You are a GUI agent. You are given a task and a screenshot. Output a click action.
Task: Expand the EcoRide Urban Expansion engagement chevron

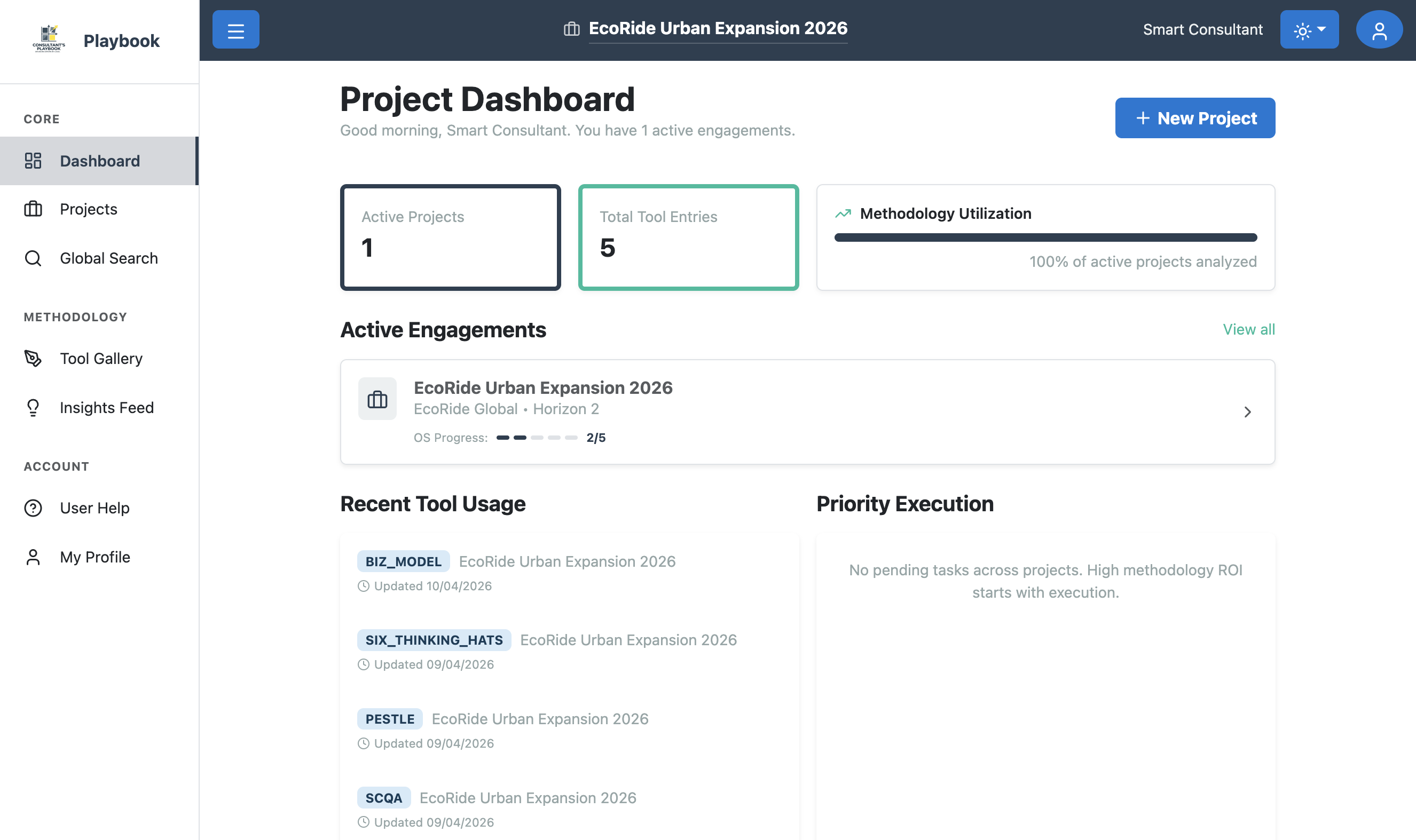point(1248,412)
